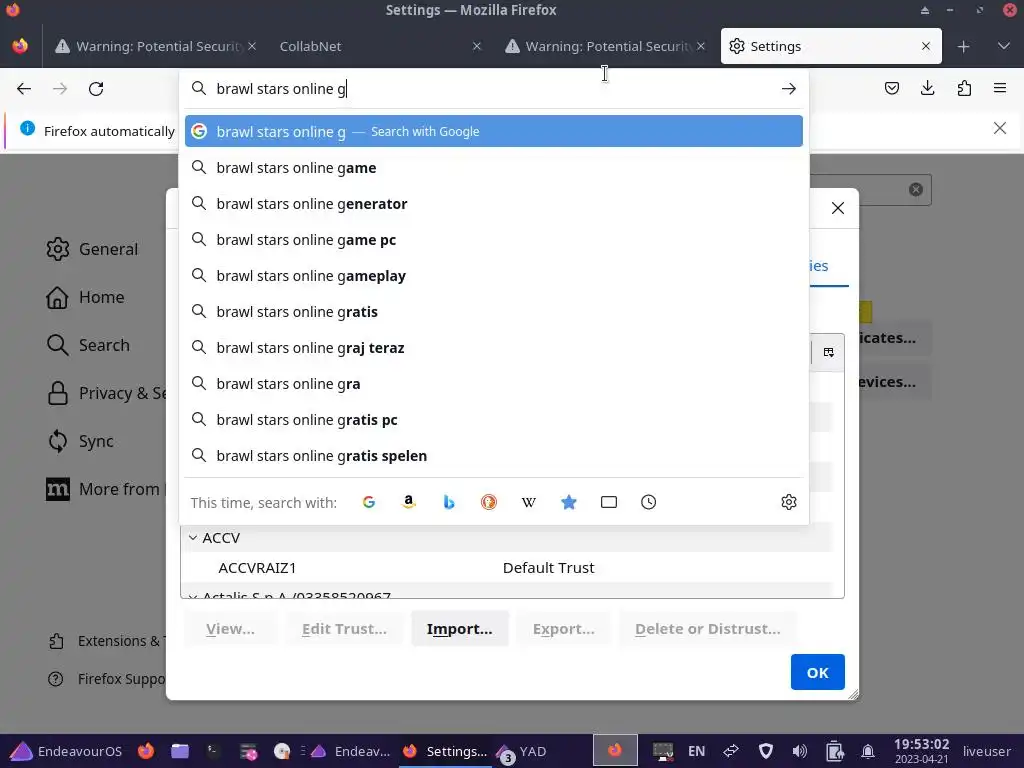This screenshot has width=1024, height=768.
Task: Open the notifications bell in the system tray
Action: tap(868, 751)
